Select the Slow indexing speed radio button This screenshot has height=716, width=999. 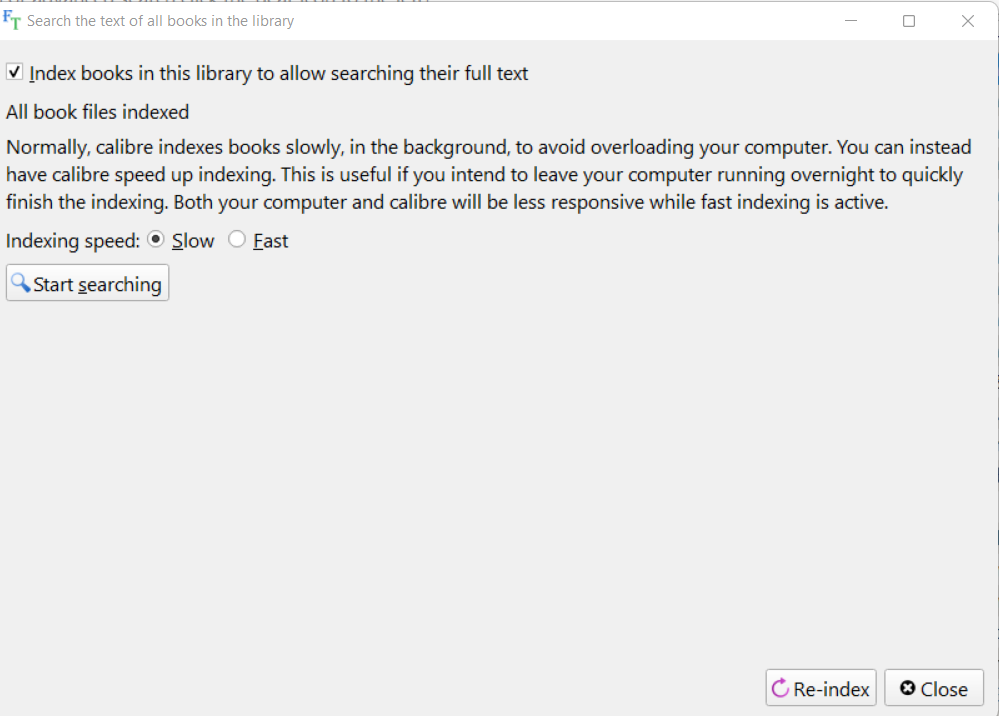[155, 240]
